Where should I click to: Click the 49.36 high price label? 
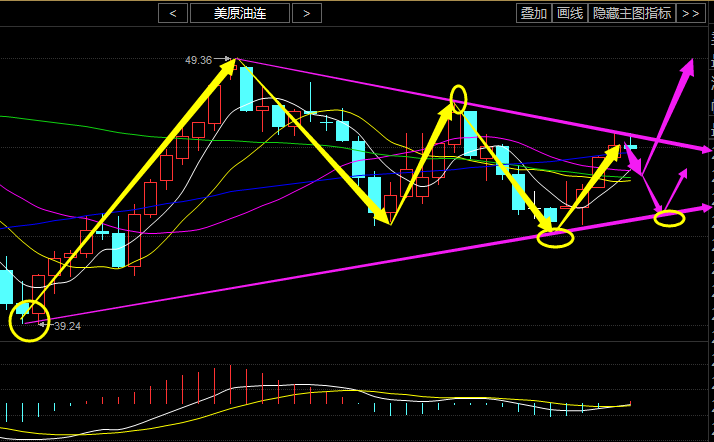[198, 60]
